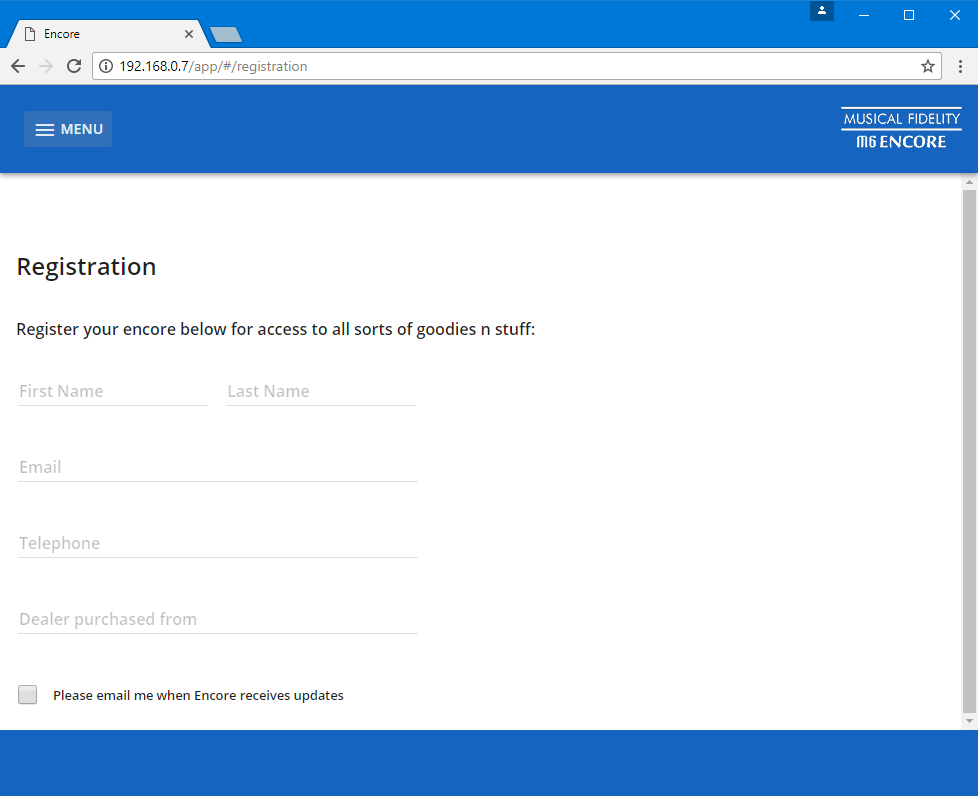978x796 pixels.
Task: Select the Encore browser tab
Action: click(x=106, y=34)
